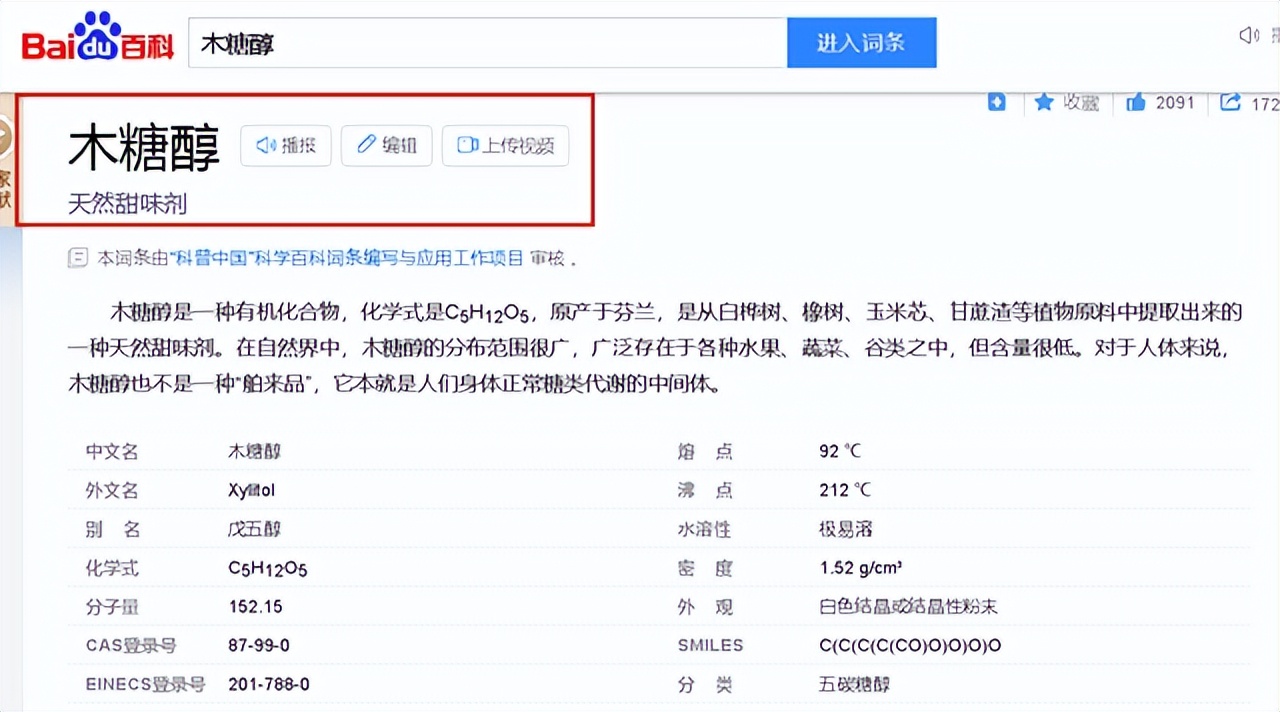Focus the search box containing 木糖醇

pos(487,43)
